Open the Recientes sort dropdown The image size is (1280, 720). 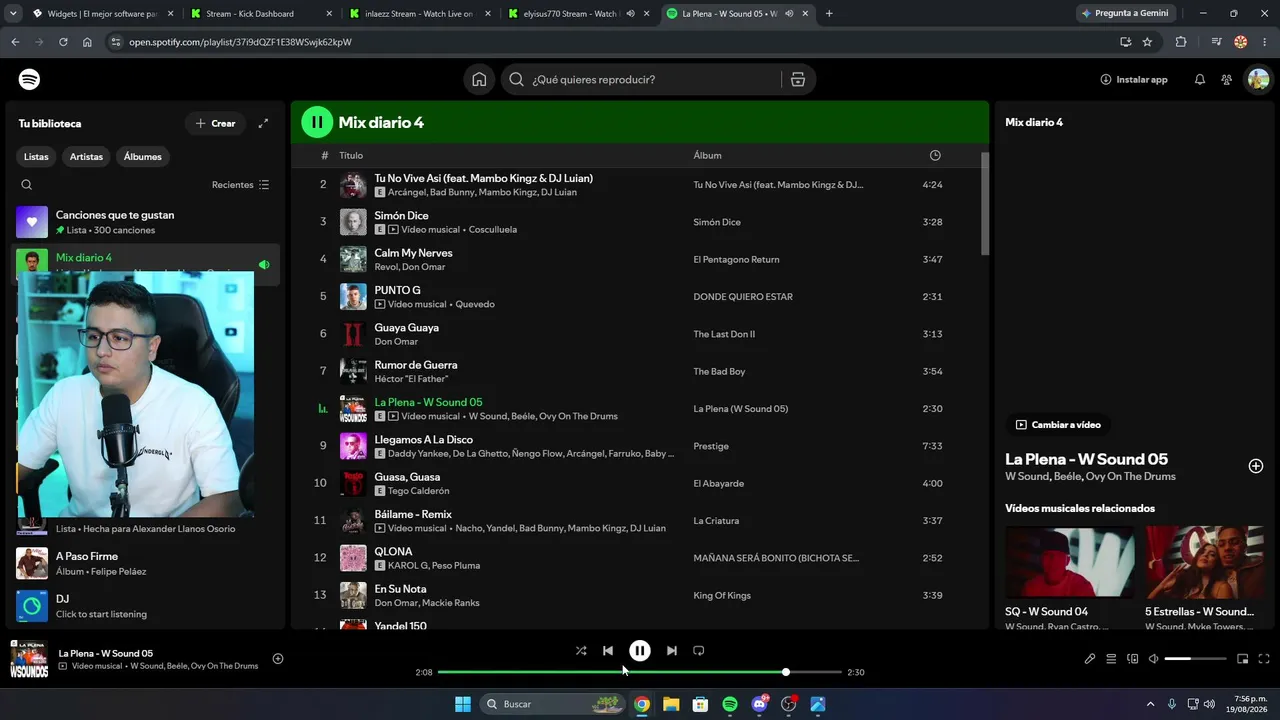(x=240, y=185)
